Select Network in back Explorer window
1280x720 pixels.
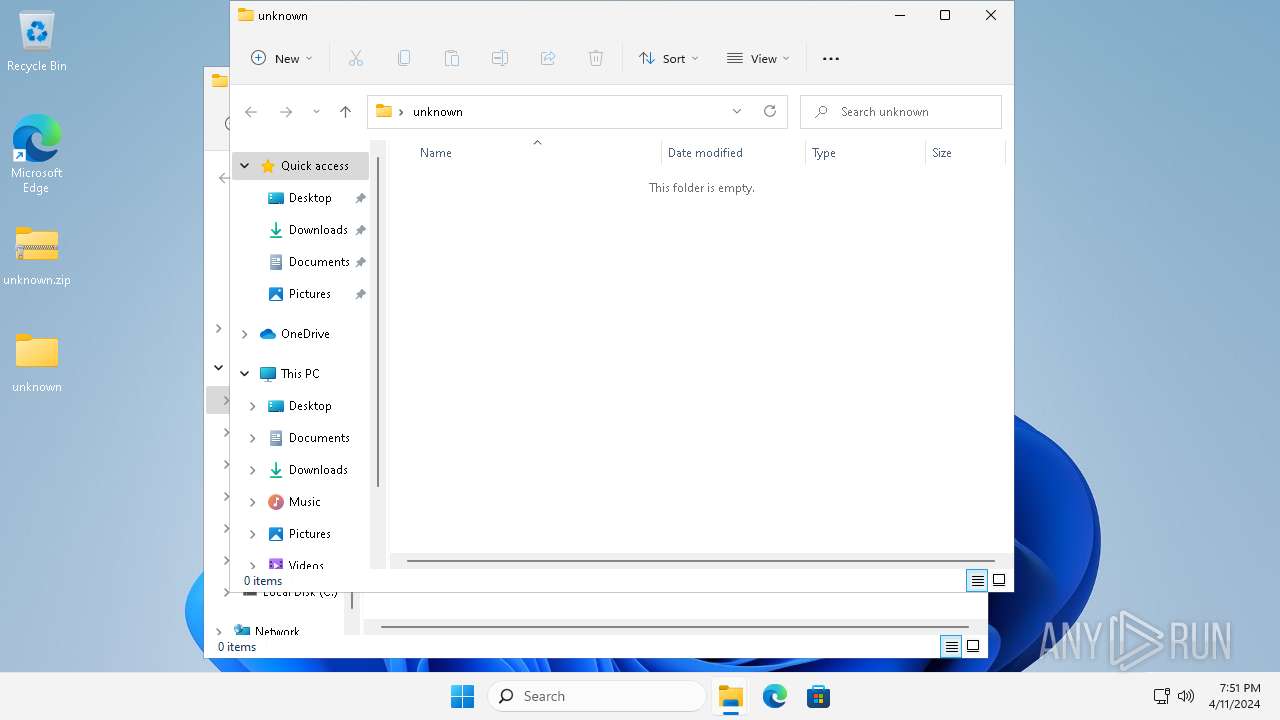[277, 632]
